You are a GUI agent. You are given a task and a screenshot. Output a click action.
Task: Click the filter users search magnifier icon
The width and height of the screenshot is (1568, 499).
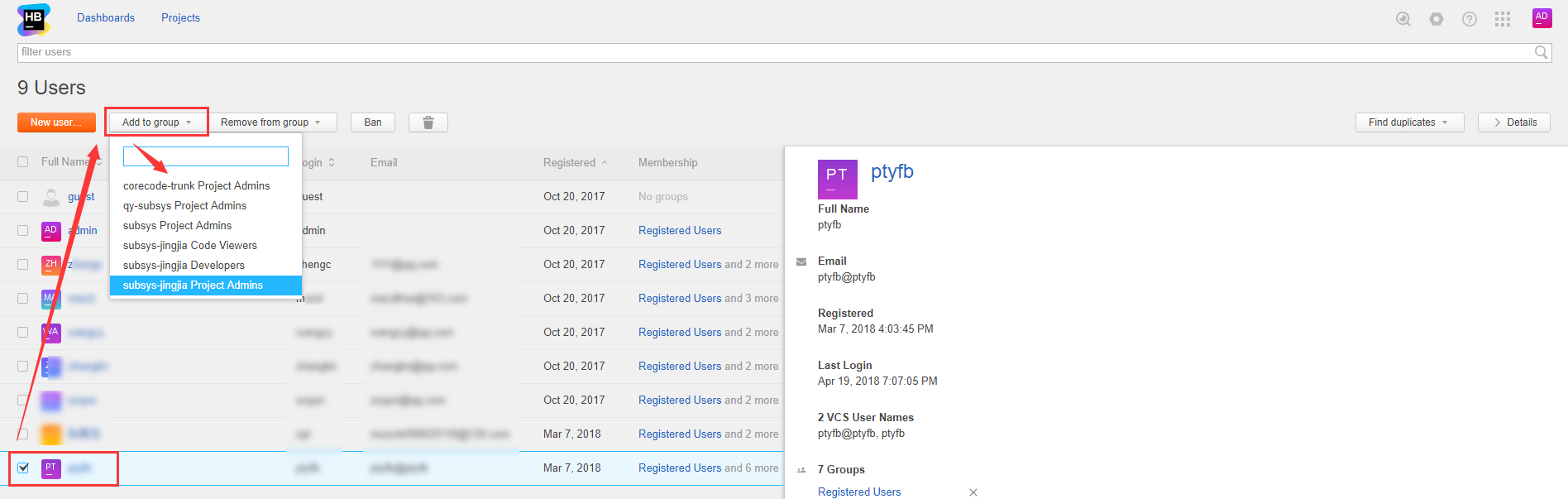pyautogui.click(x=1541, y=52)
